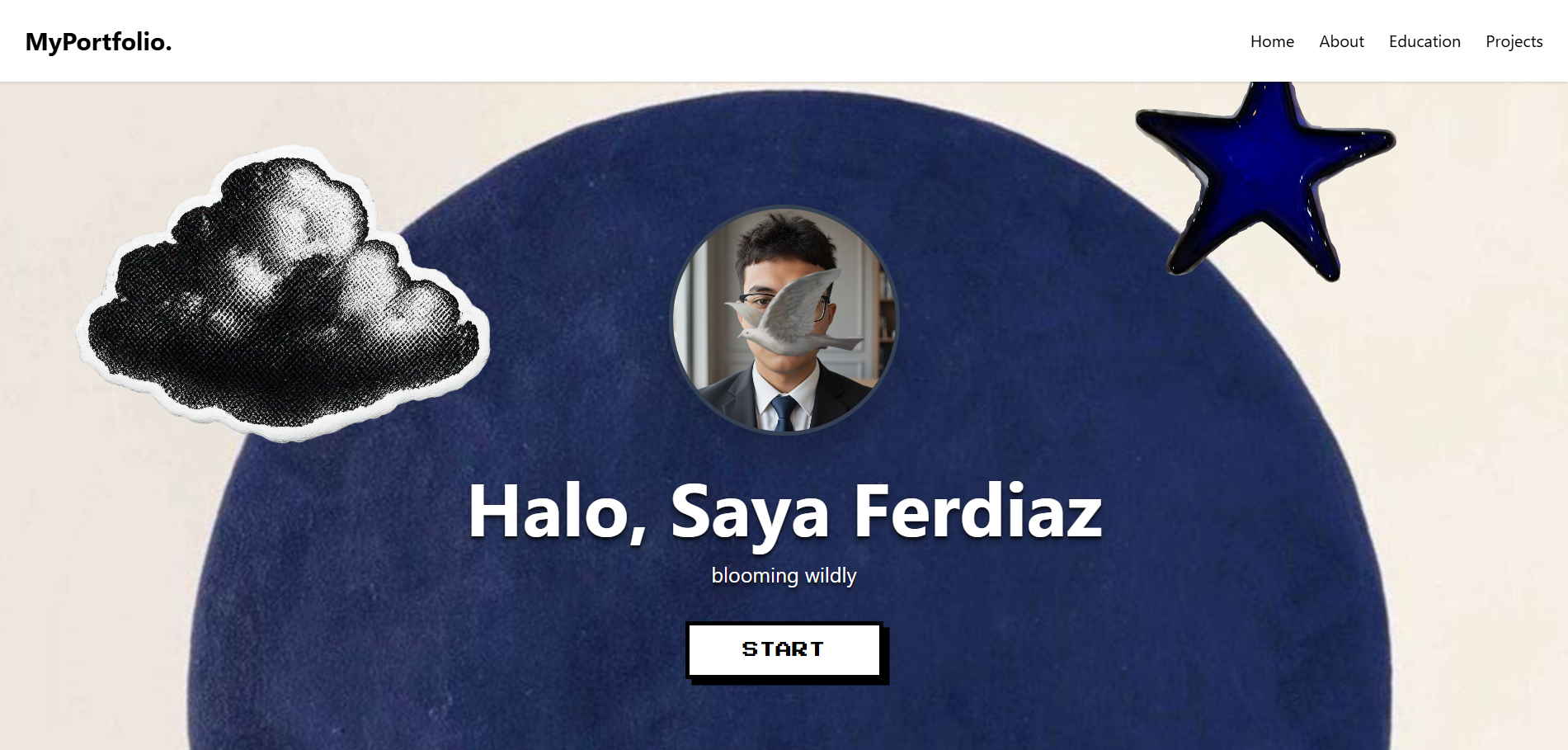Go to the About section
Screen dimensions: 1568x750
(x=1341, y=41)
